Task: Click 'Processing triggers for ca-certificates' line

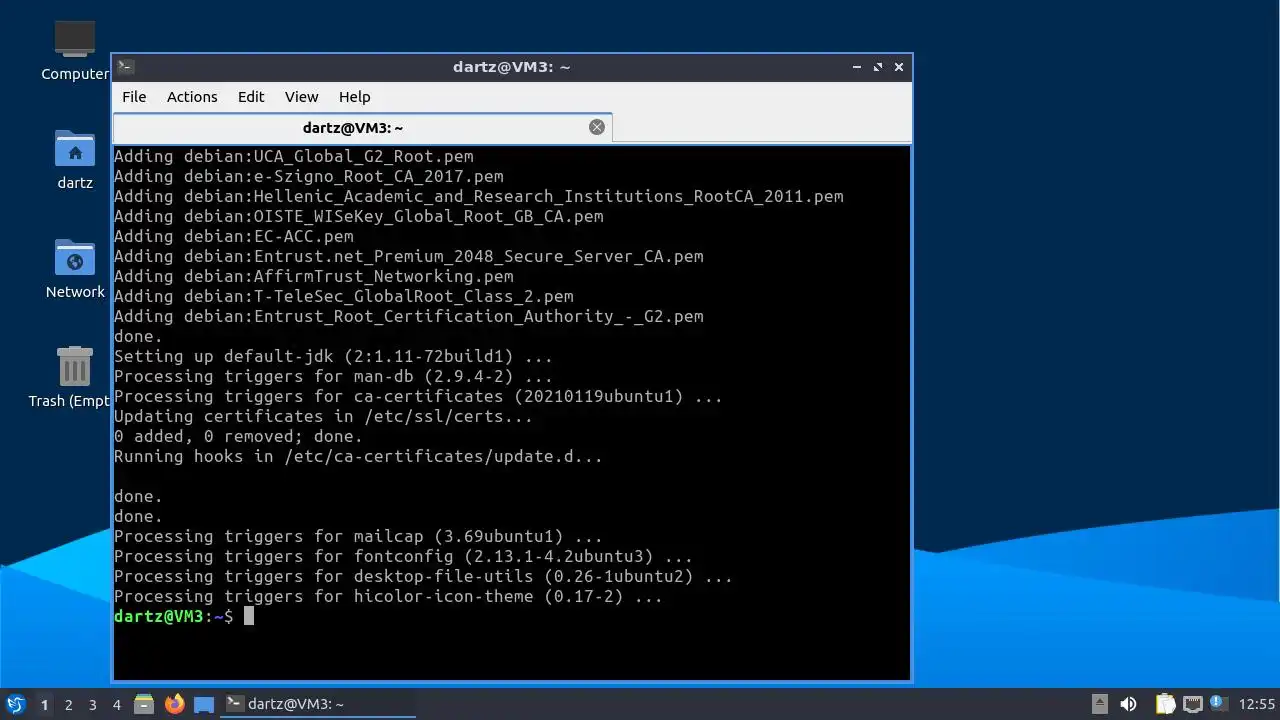Action: pos(418,396)
